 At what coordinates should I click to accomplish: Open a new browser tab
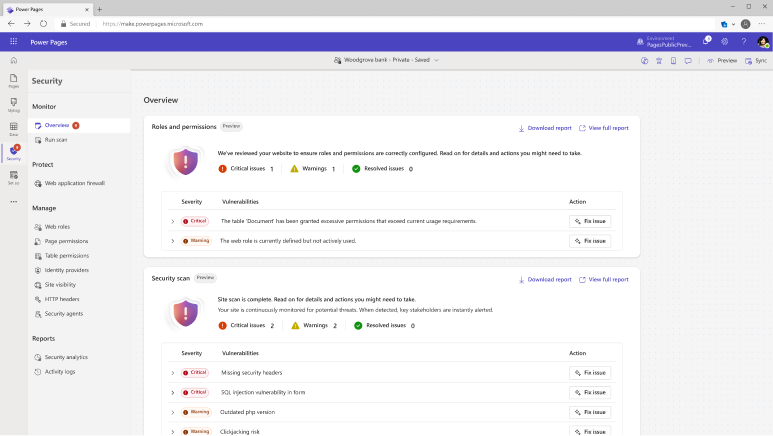(x=100, y=9)
